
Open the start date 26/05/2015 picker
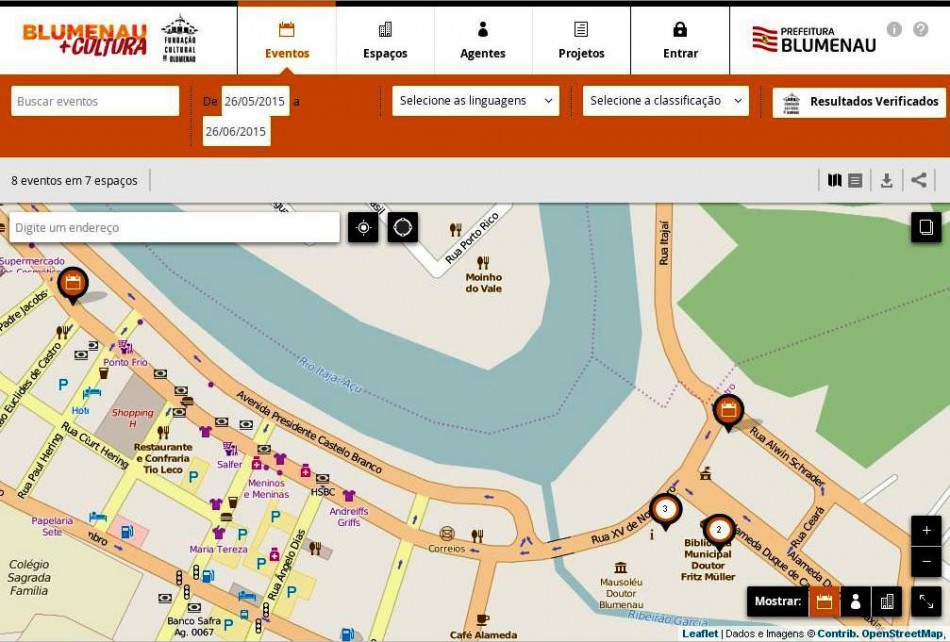[255, 101]
